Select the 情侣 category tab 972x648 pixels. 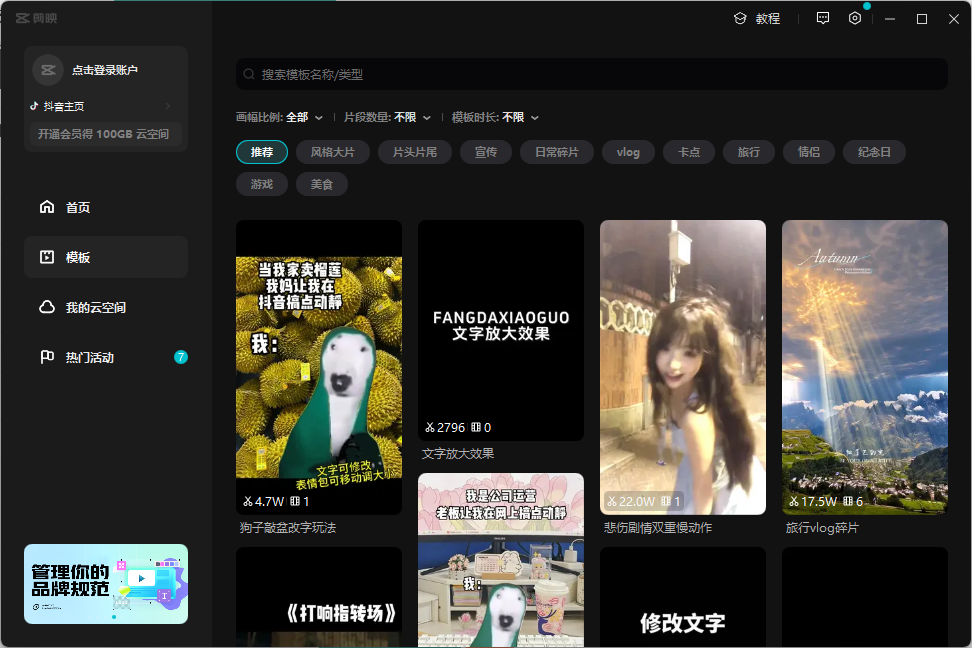pyautogui.click(x=809, y=152)
